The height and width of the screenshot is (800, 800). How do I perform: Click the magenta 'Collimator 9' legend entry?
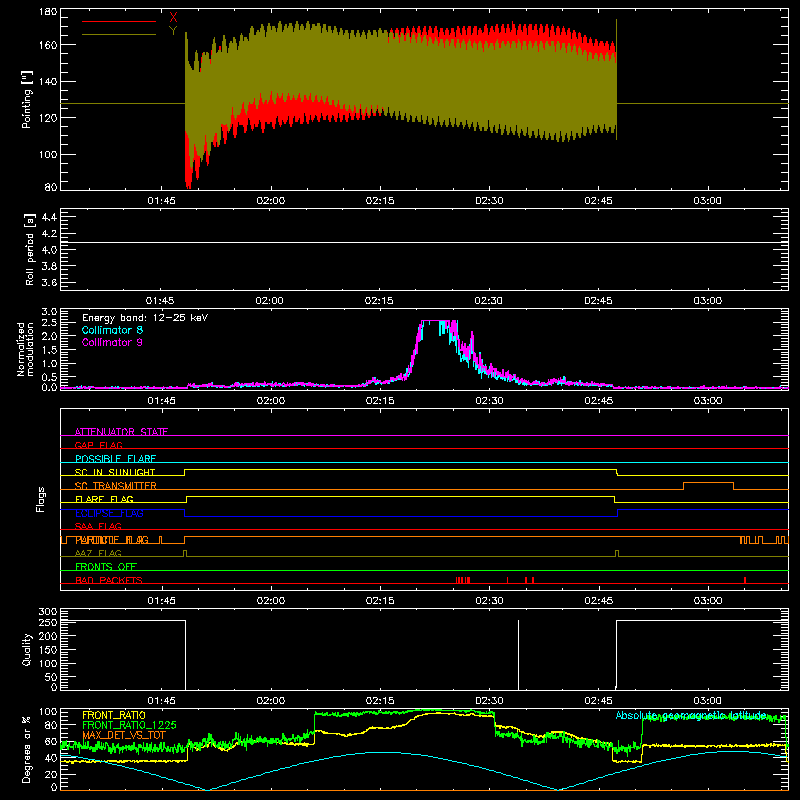coord(112,342)
